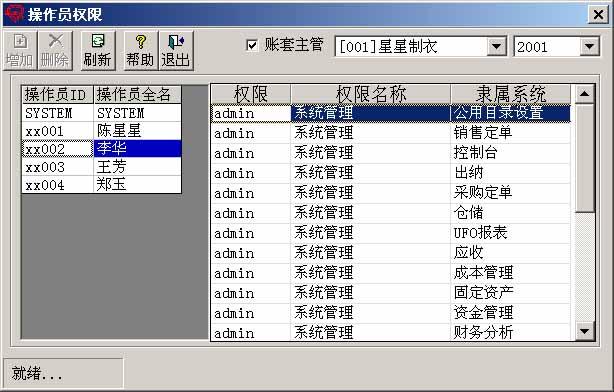
Task: Click the 增加 (Add) toolbar icon
Action: pyautogui.click(x=20, y=51)
